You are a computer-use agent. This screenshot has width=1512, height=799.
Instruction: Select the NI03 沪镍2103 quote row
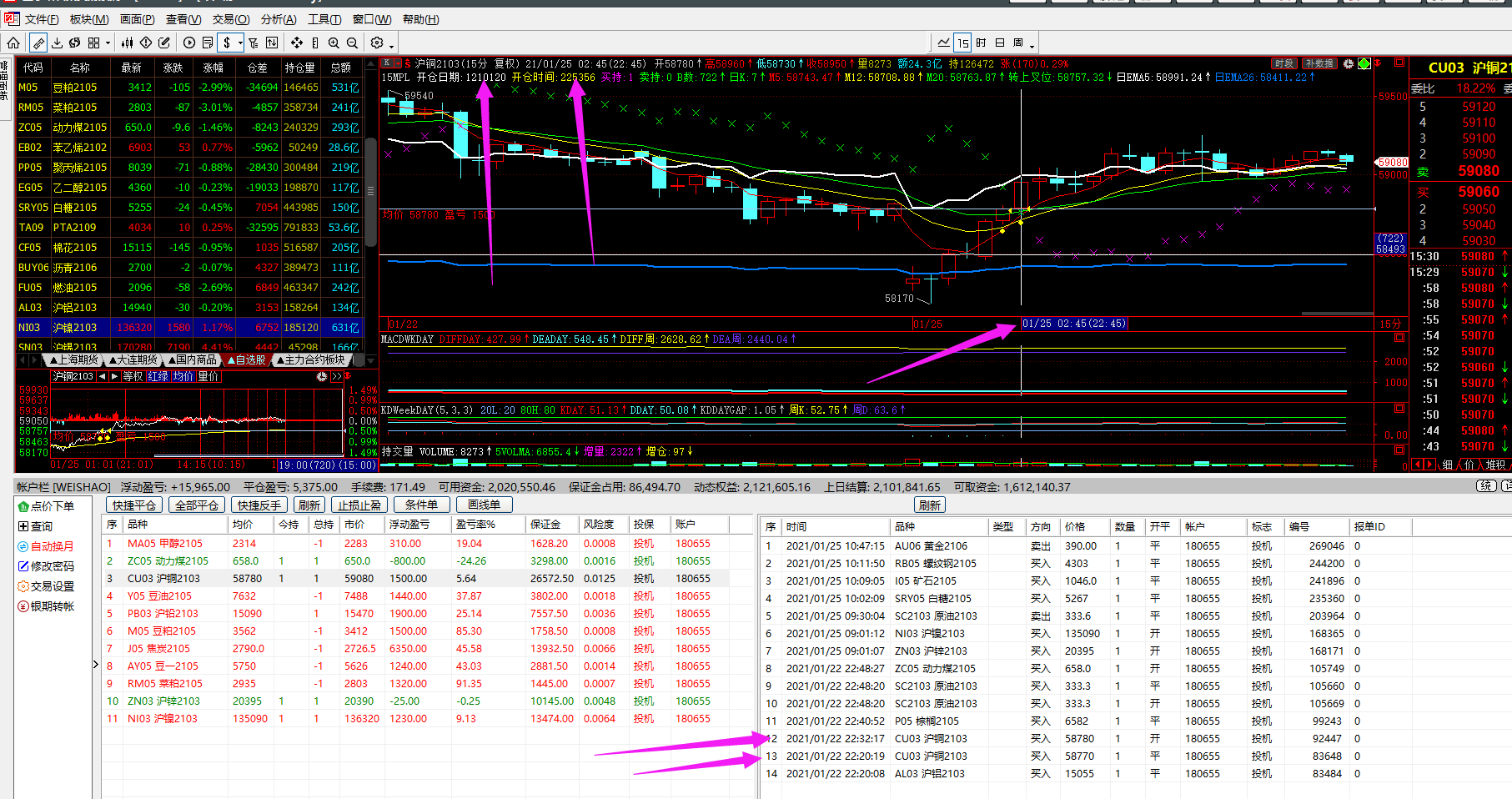(x=190, y=328)
